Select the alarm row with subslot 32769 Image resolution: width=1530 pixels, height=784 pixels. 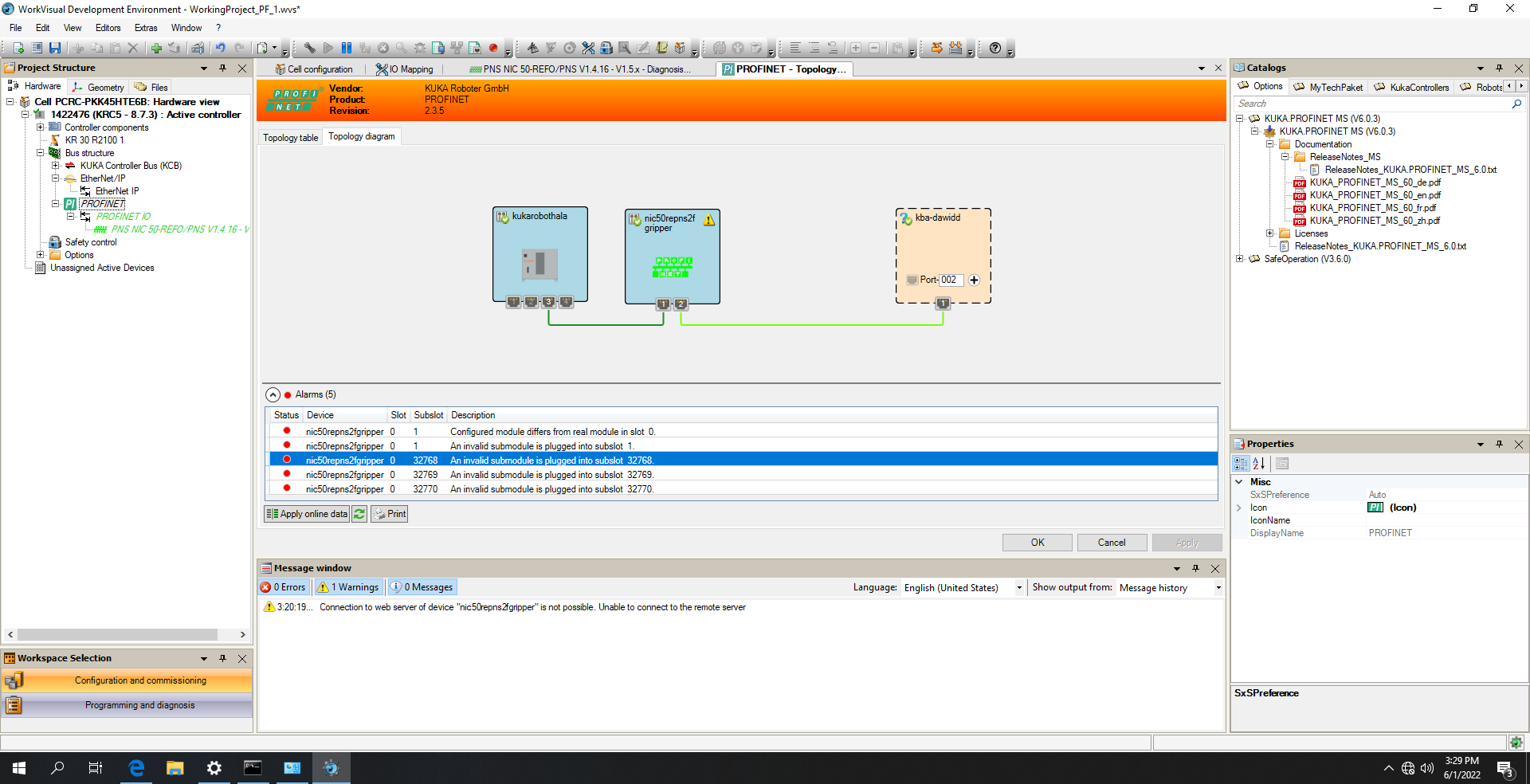(x=741, y=475)
